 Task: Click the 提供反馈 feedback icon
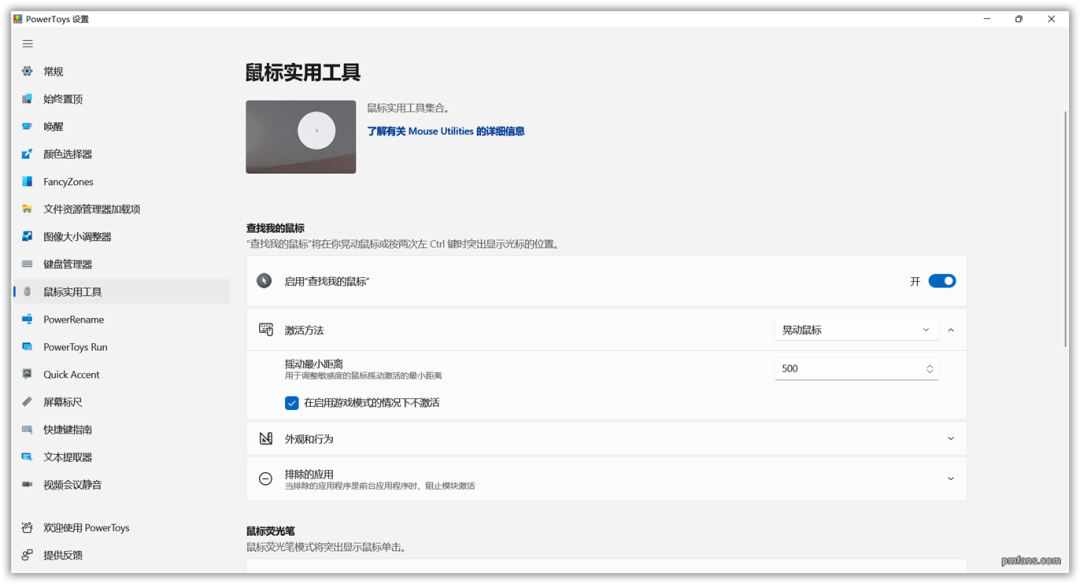pos(27,555)
